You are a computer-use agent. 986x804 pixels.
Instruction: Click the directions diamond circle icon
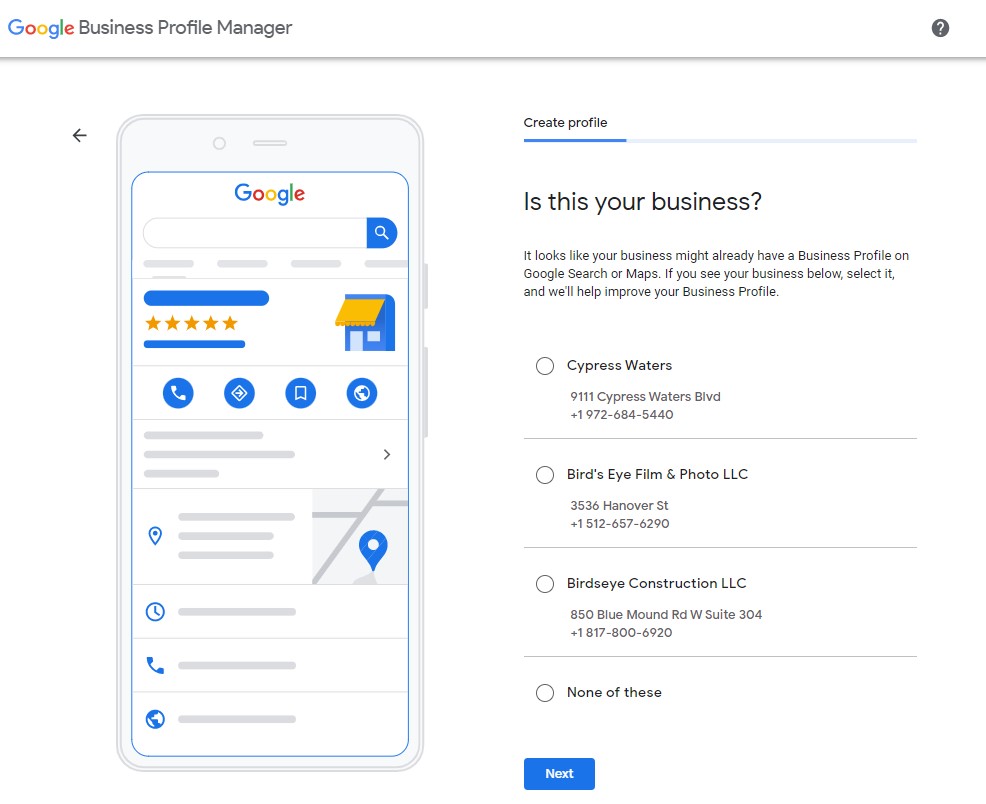239,393
